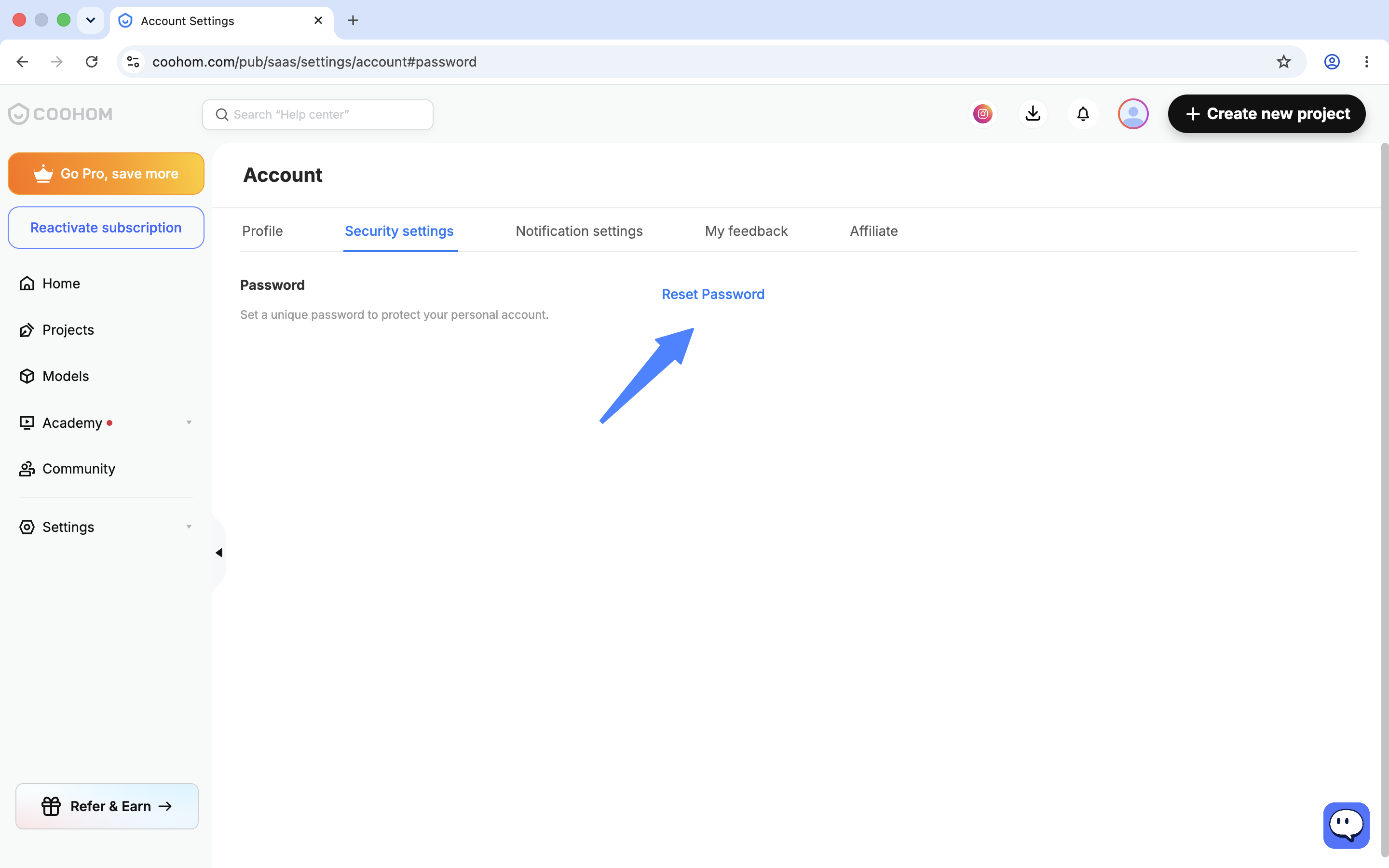Click the Reset Password link
Screen dimensions: 1389x868
click(713, 295)
